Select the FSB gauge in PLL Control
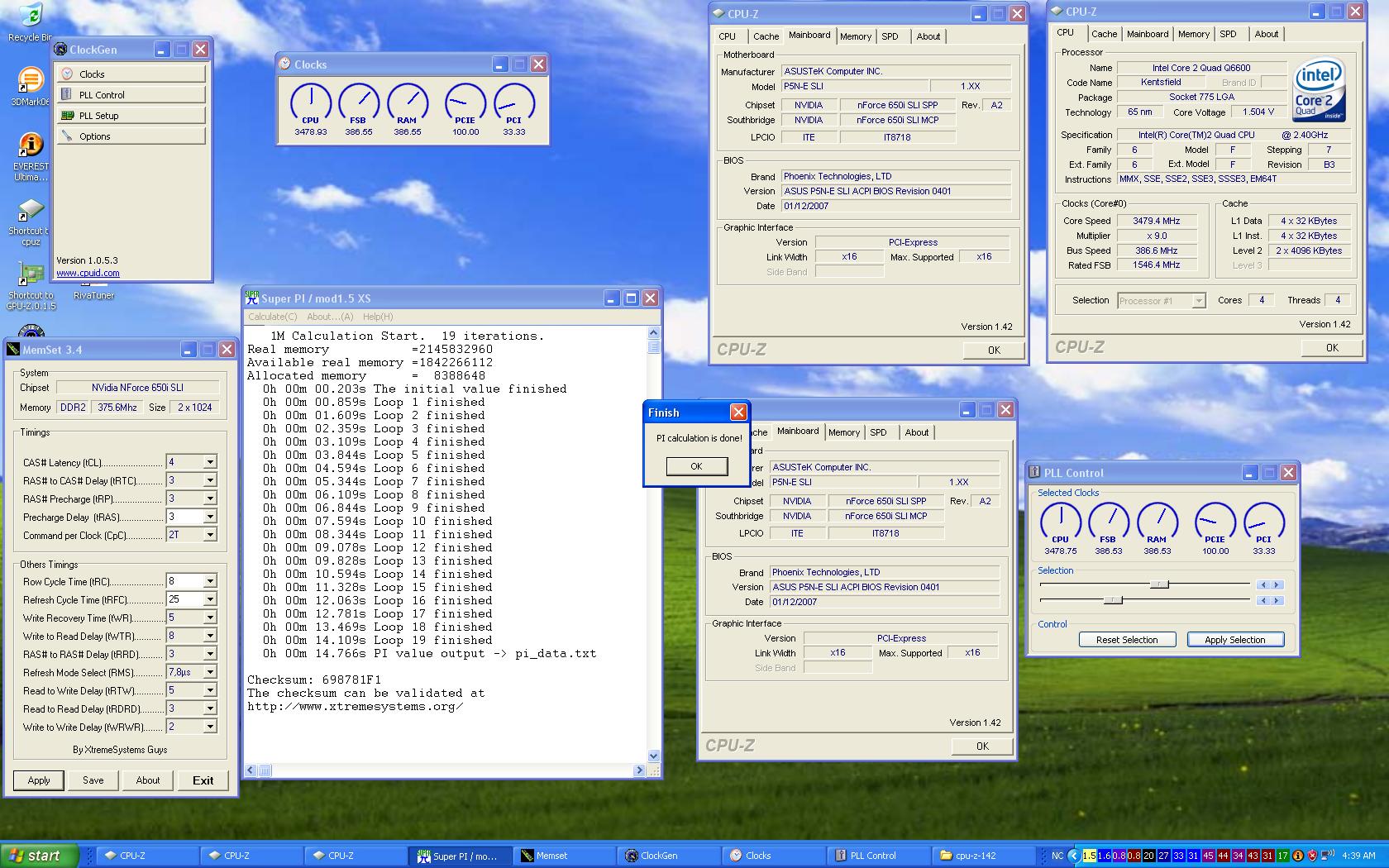The height and width of the screenshot is (868, 1389). pos(1109,528)
